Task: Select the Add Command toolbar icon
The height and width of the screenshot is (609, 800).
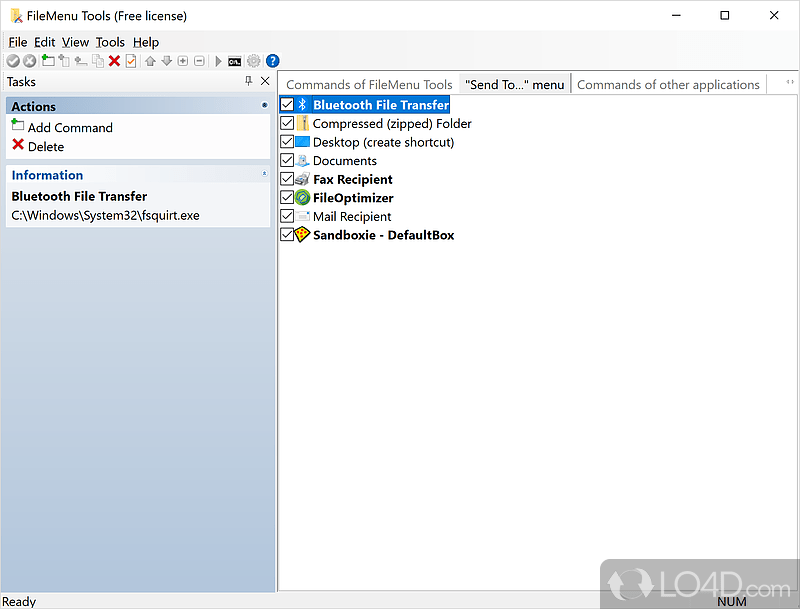Action: tap(46, 61)
